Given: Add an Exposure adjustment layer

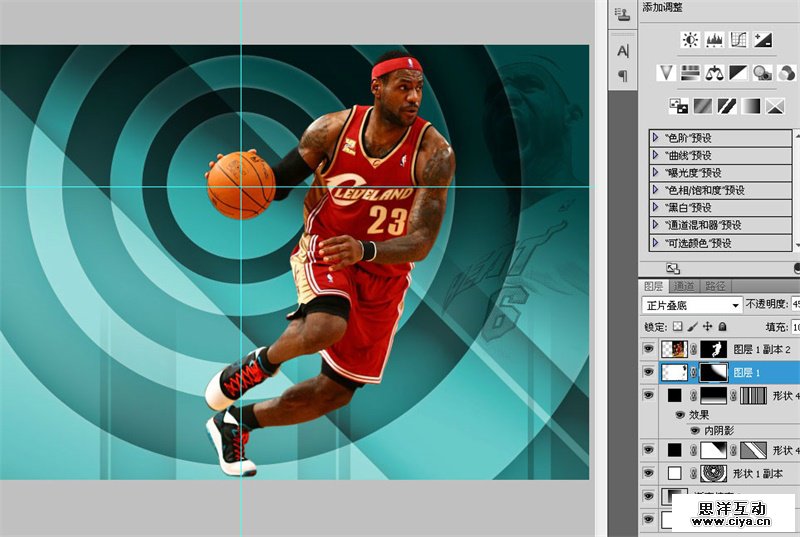Looking at the screenshot, I should (763, 40).
